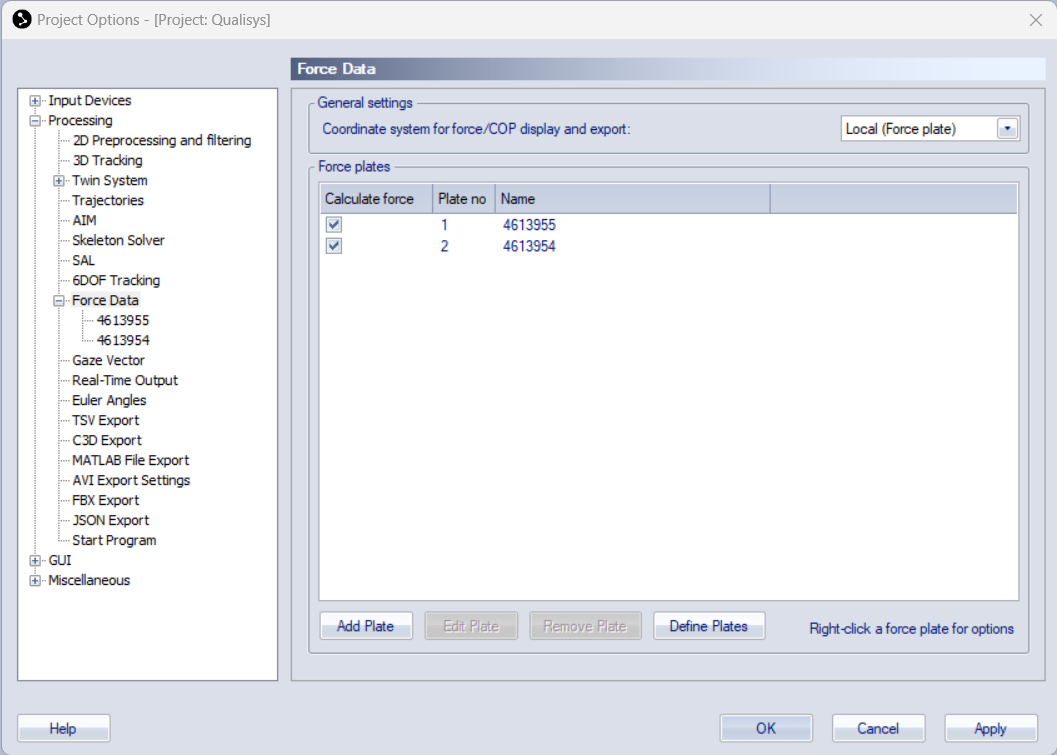Image resolution: width=1057 pixels, height=755 pixels.
Task: Click the Qualisys app icon in title bar
Action: click(21, 19)
